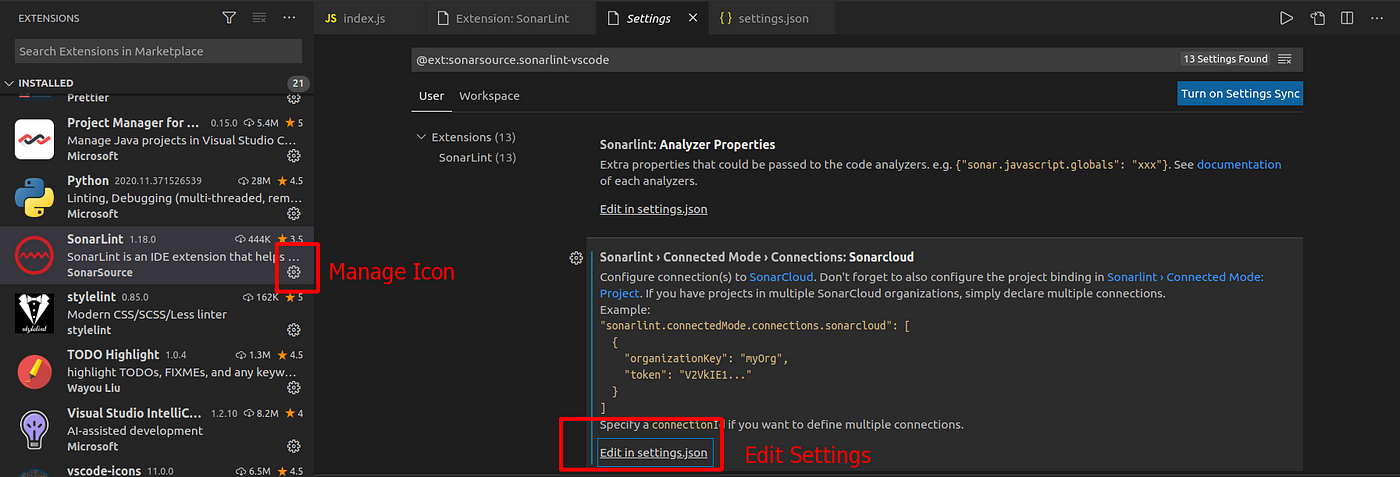This screenshot has height=477, width=1400.
Task: Click the Python extension manage gear
Action: 294,214
